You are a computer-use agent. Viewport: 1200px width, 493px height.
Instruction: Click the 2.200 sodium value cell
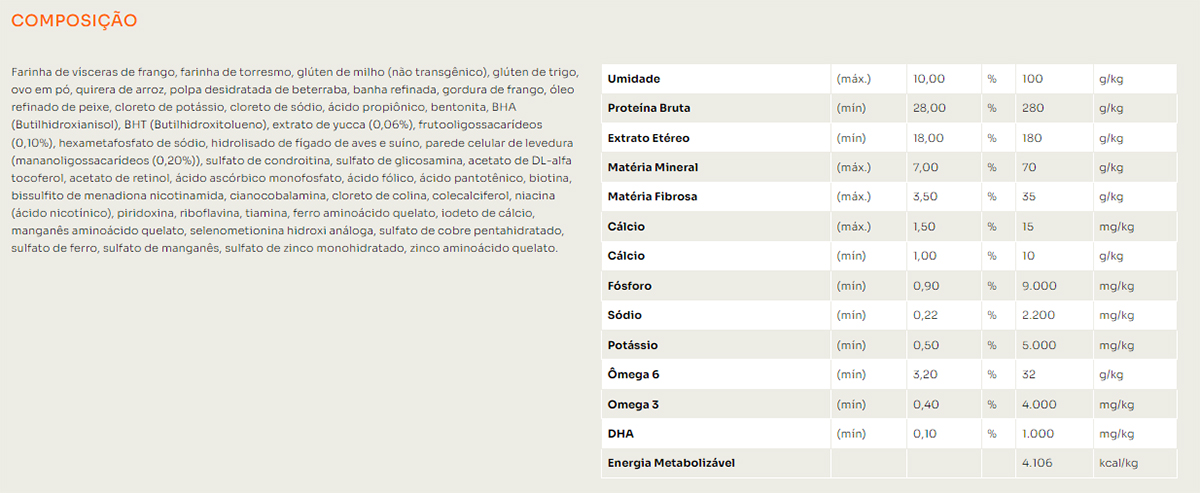[x=1039, y=316]
